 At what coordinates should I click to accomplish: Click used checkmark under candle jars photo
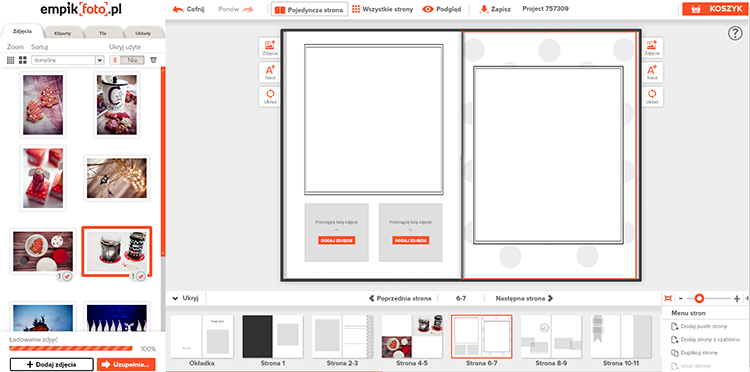[x=138, y=276]
